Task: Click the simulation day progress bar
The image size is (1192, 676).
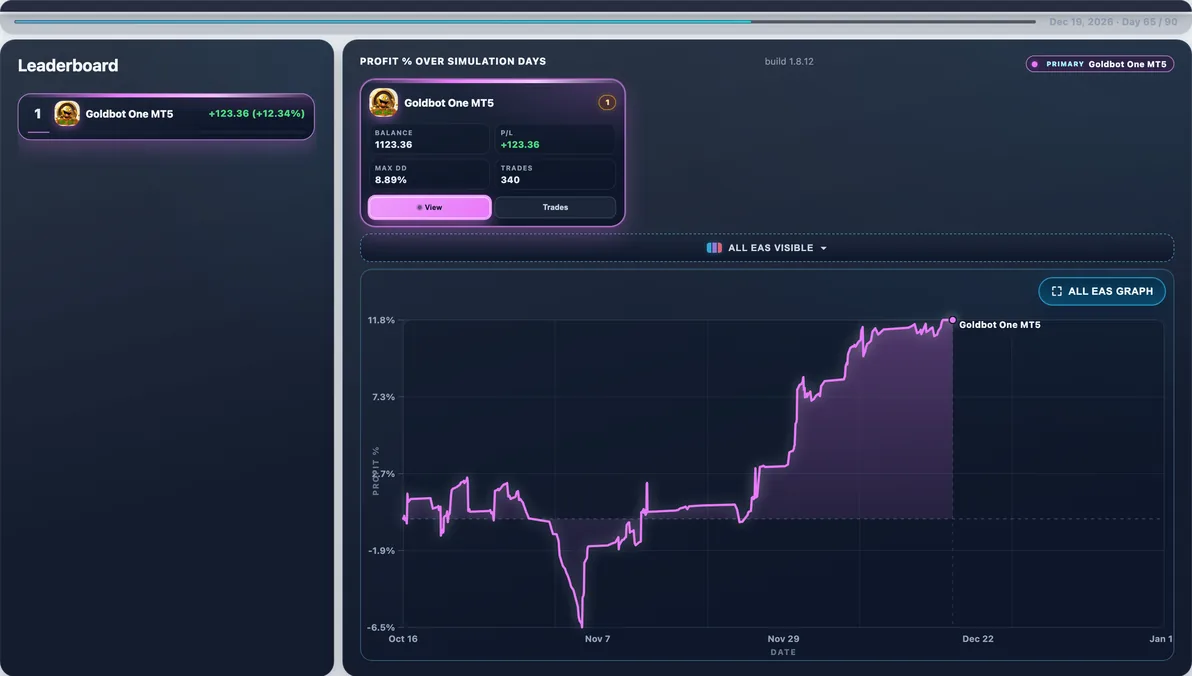Action: 525,21
